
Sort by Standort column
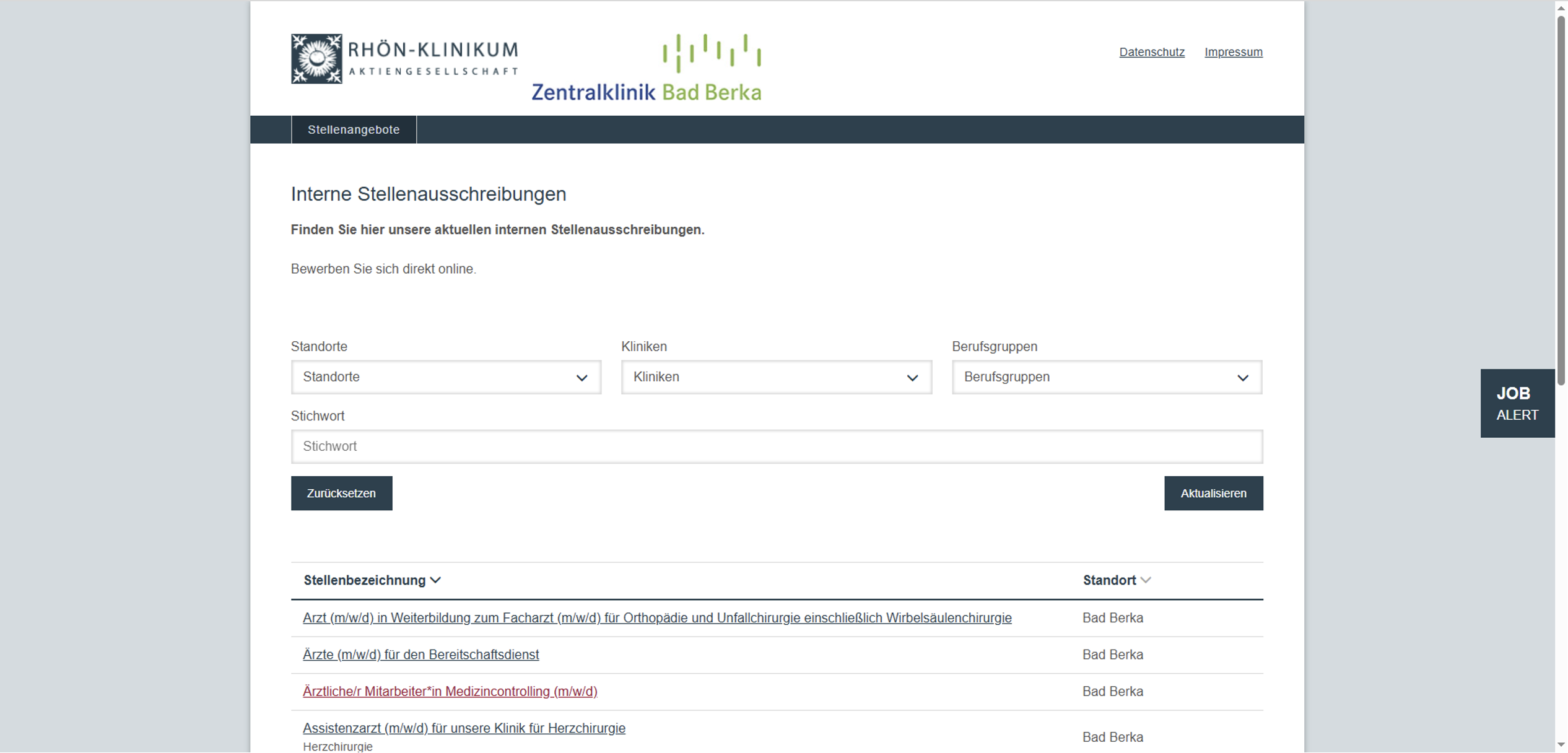(1117, 580)
